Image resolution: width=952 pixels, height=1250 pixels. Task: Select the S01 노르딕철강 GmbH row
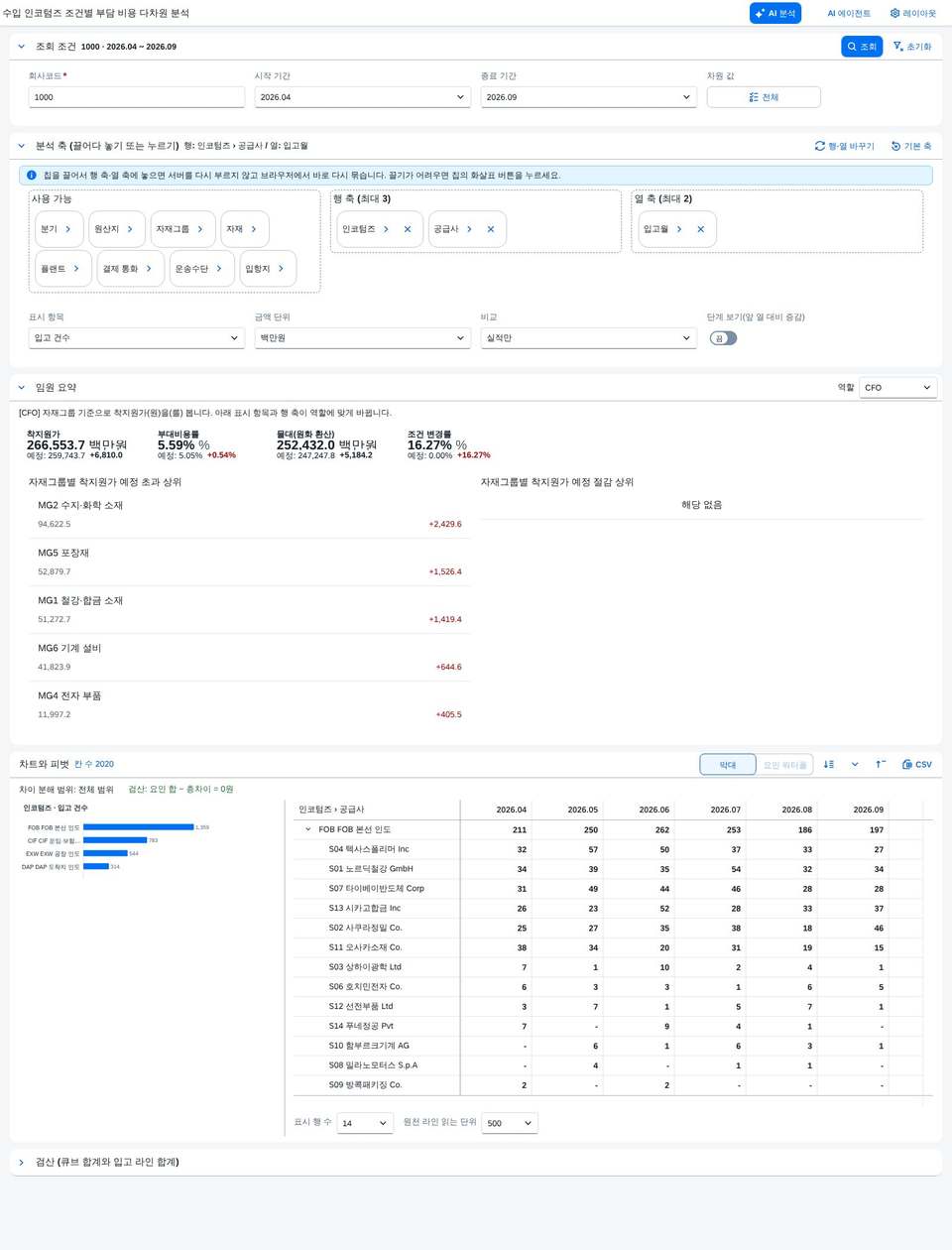[612, 869]
